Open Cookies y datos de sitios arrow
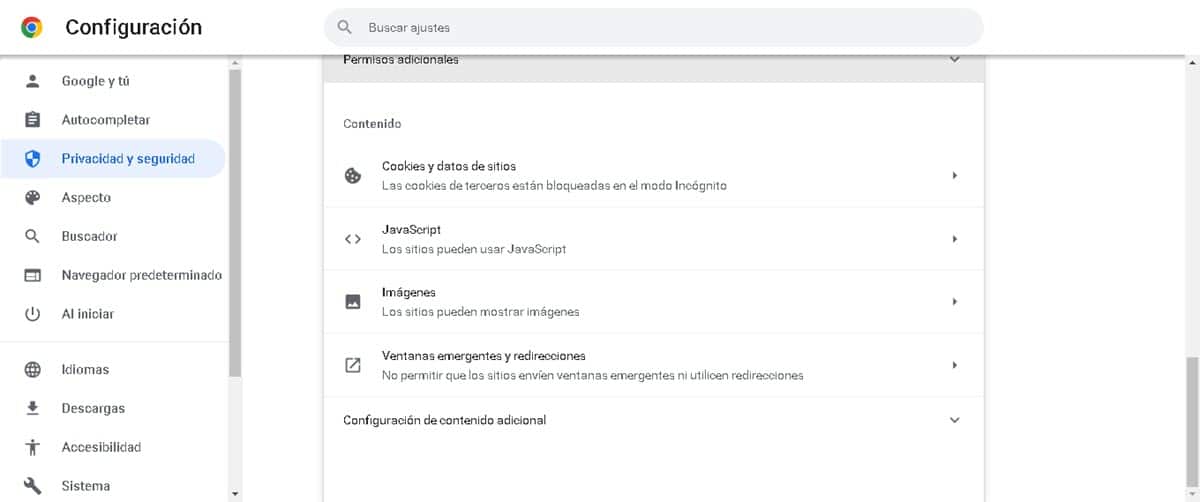 click(x=954, y=176)
